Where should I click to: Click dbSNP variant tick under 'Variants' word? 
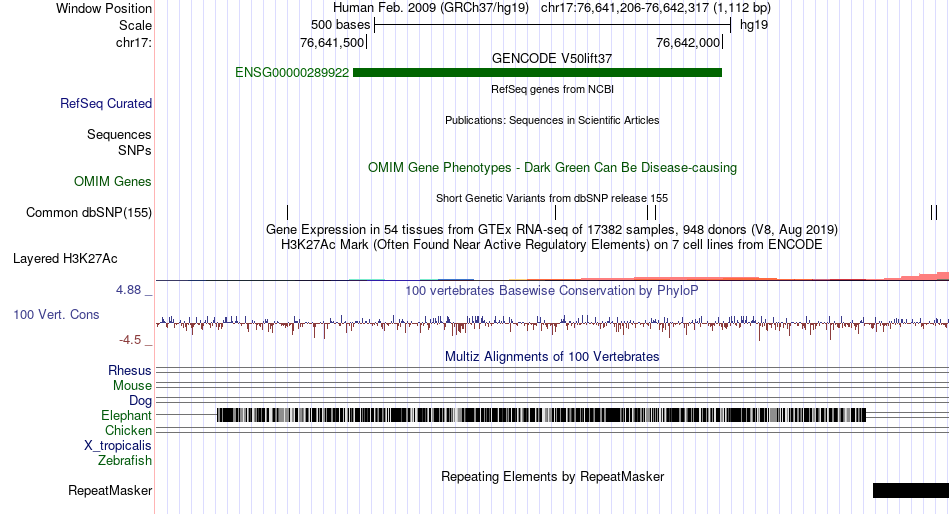[x=556, y=212]
